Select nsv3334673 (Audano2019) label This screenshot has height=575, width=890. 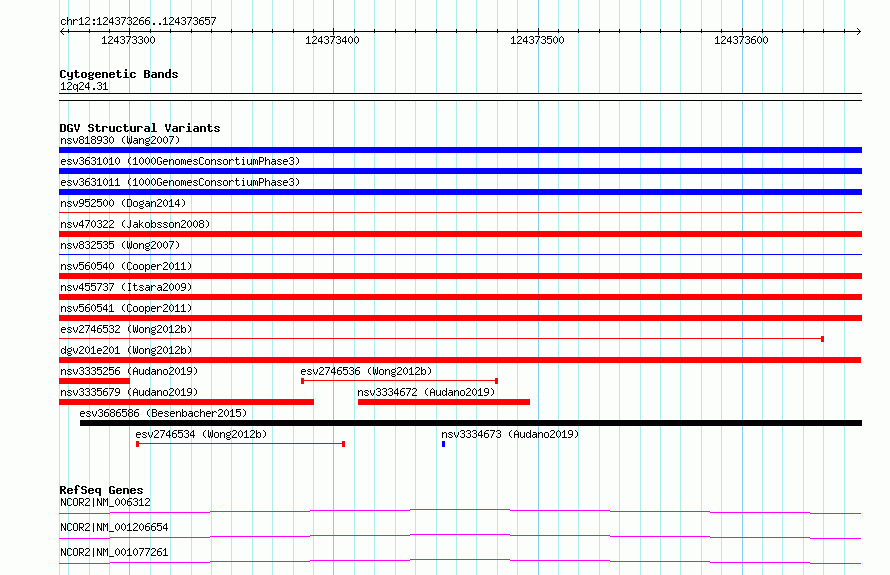[510, 434]
